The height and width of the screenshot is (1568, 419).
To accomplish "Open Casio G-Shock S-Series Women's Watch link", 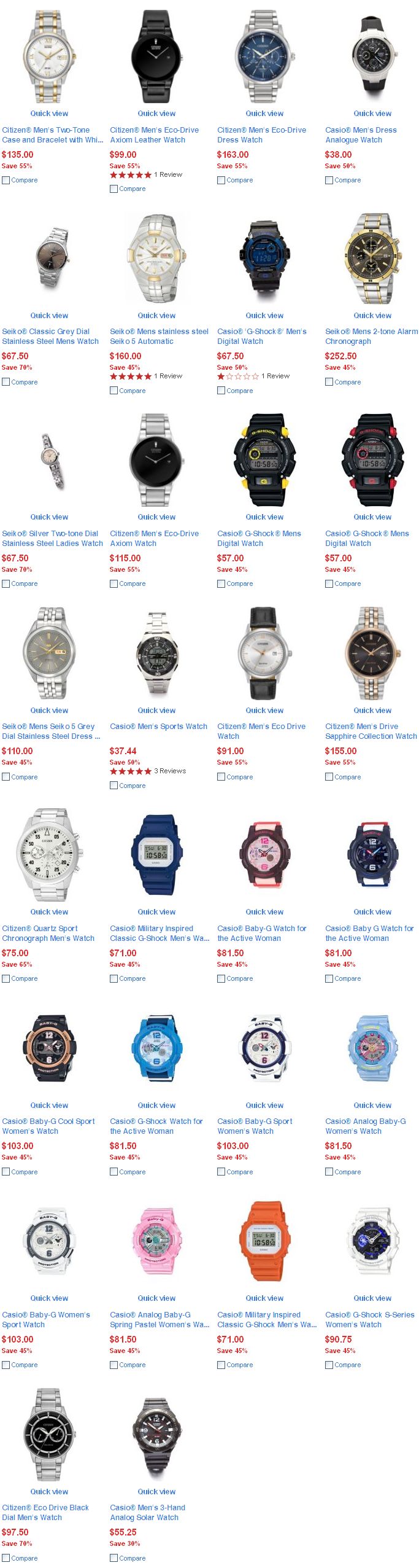I will point(370,1319).
